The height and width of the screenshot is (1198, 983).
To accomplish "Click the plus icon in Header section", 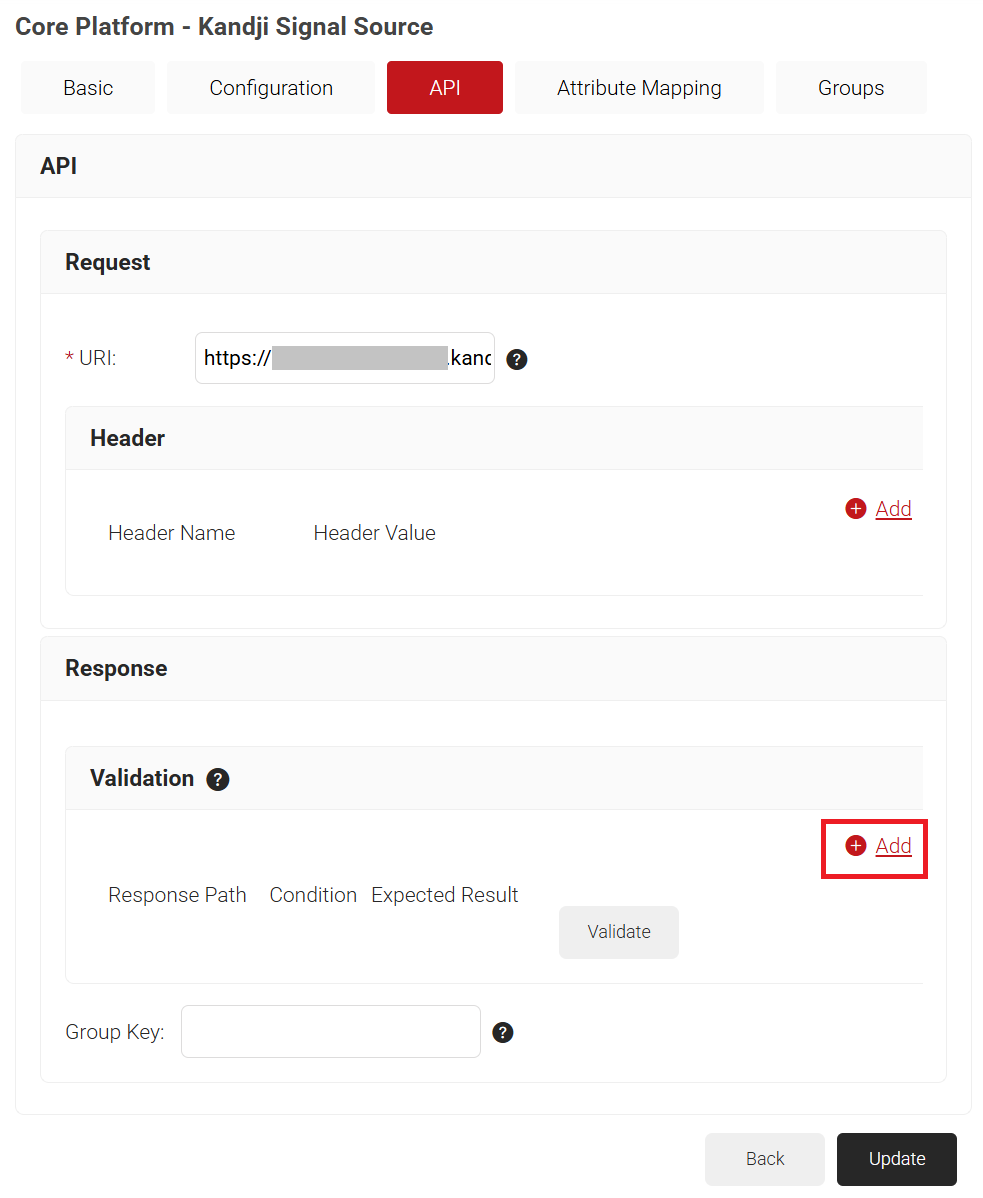I will click(x=855, y=509).
